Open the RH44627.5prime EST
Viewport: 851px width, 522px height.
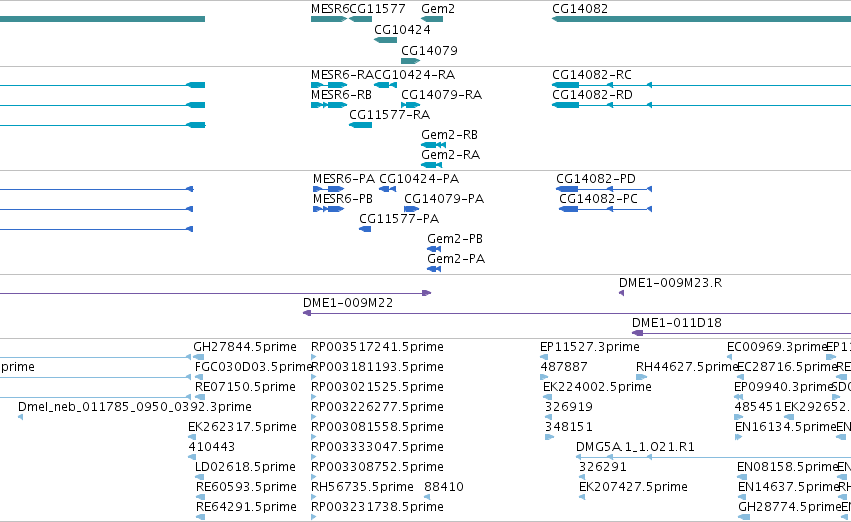642,378
